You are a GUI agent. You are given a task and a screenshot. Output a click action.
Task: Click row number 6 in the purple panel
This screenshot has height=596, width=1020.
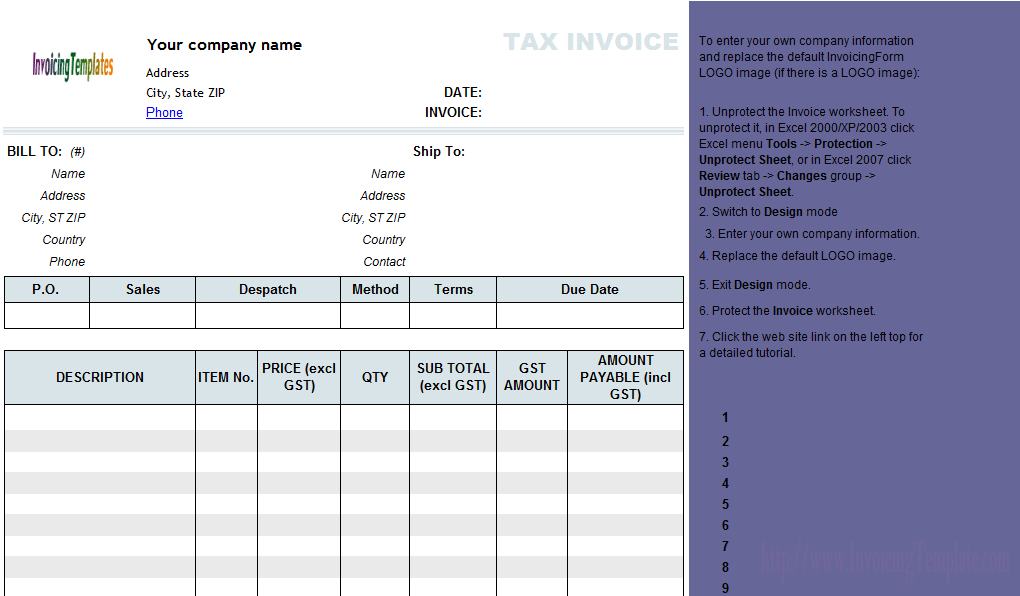coord(725,525)
